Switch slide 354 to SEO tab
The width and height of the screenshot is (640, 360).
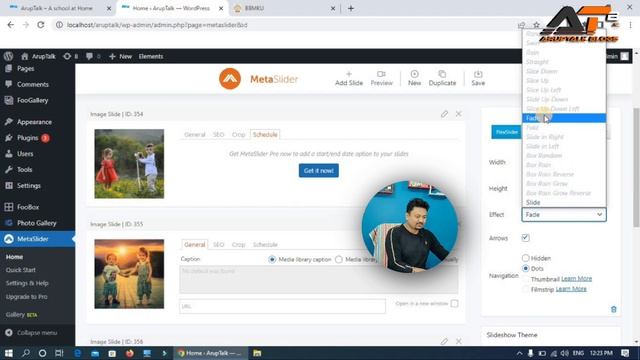(218, 135)
